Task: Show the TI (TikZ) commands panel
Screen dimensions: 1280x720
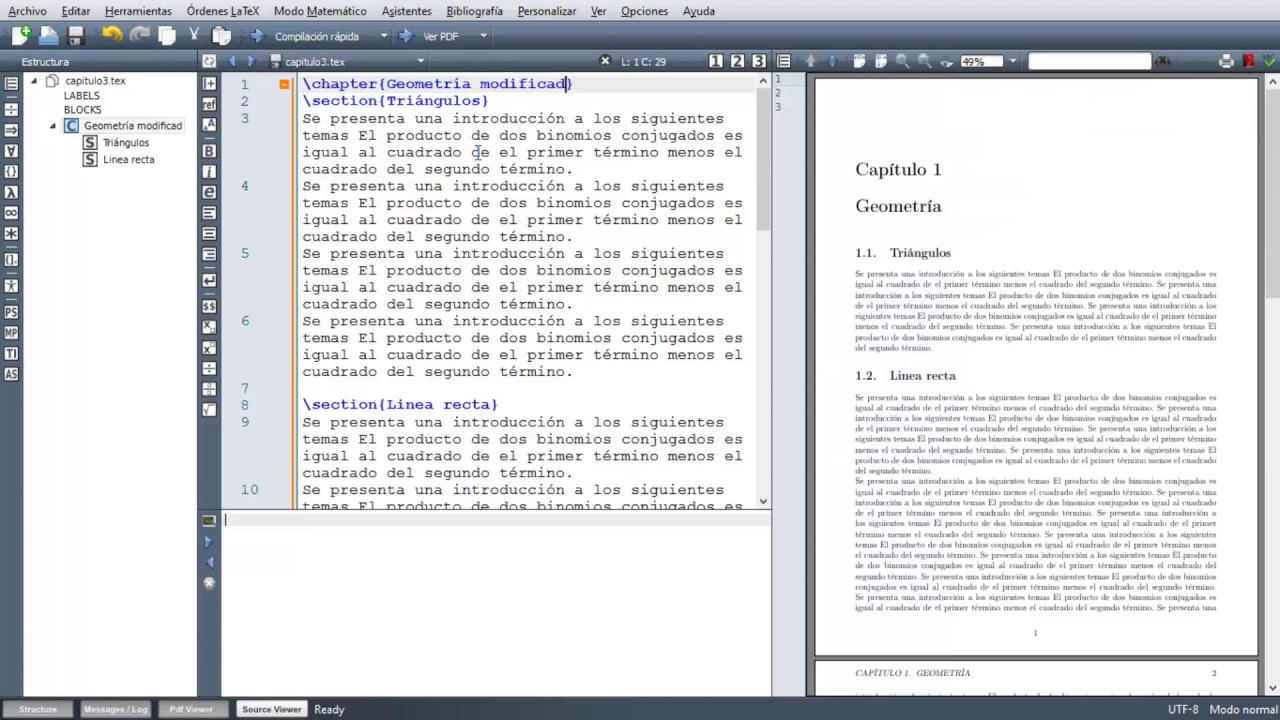Action: [11, 354]
